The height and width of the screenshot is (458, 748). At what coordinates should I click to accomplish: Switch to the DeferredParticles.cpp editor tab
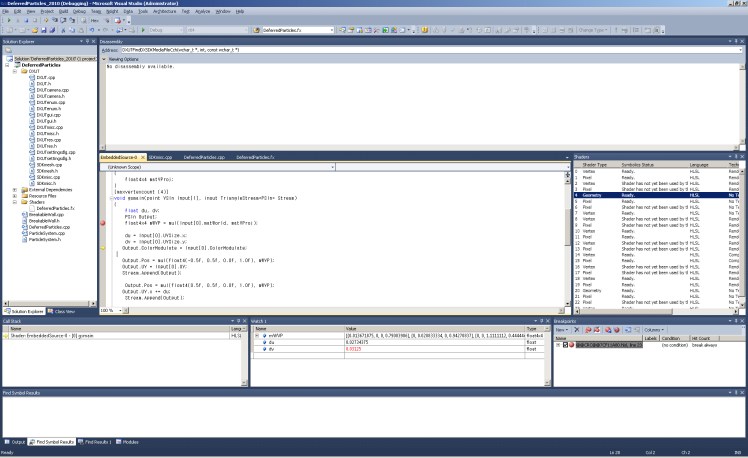coord(203,157)
